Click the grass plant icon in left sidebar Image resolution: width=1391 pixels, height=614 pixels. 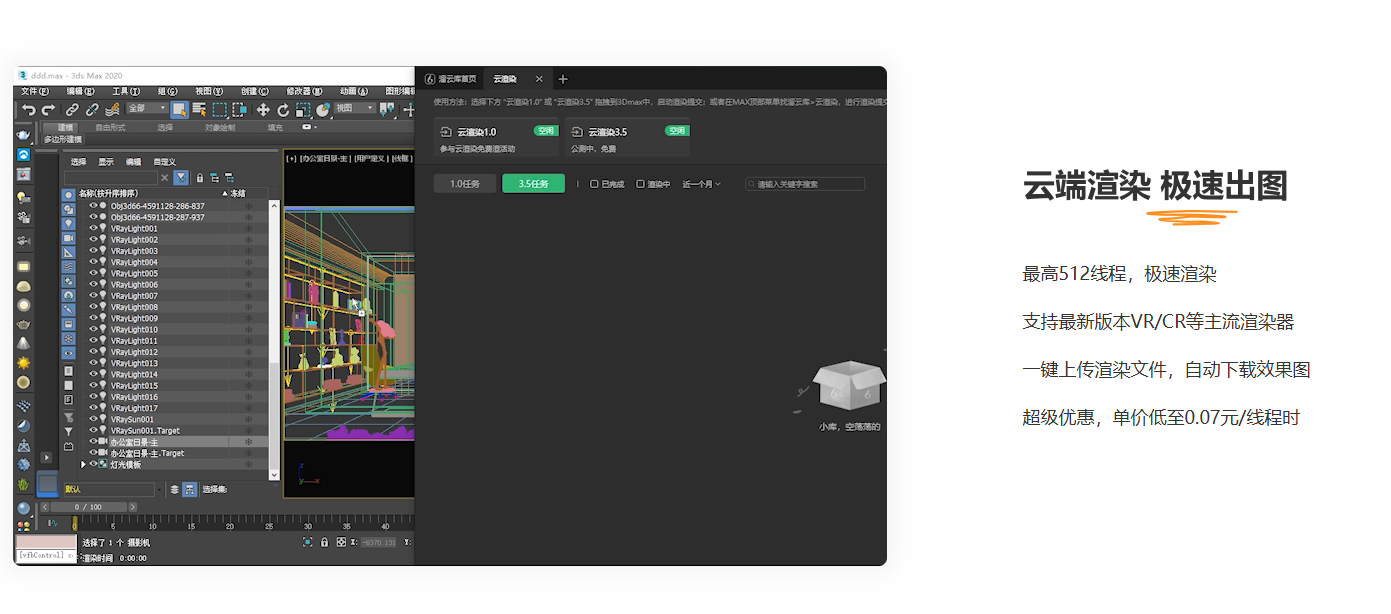coord(23,484)
